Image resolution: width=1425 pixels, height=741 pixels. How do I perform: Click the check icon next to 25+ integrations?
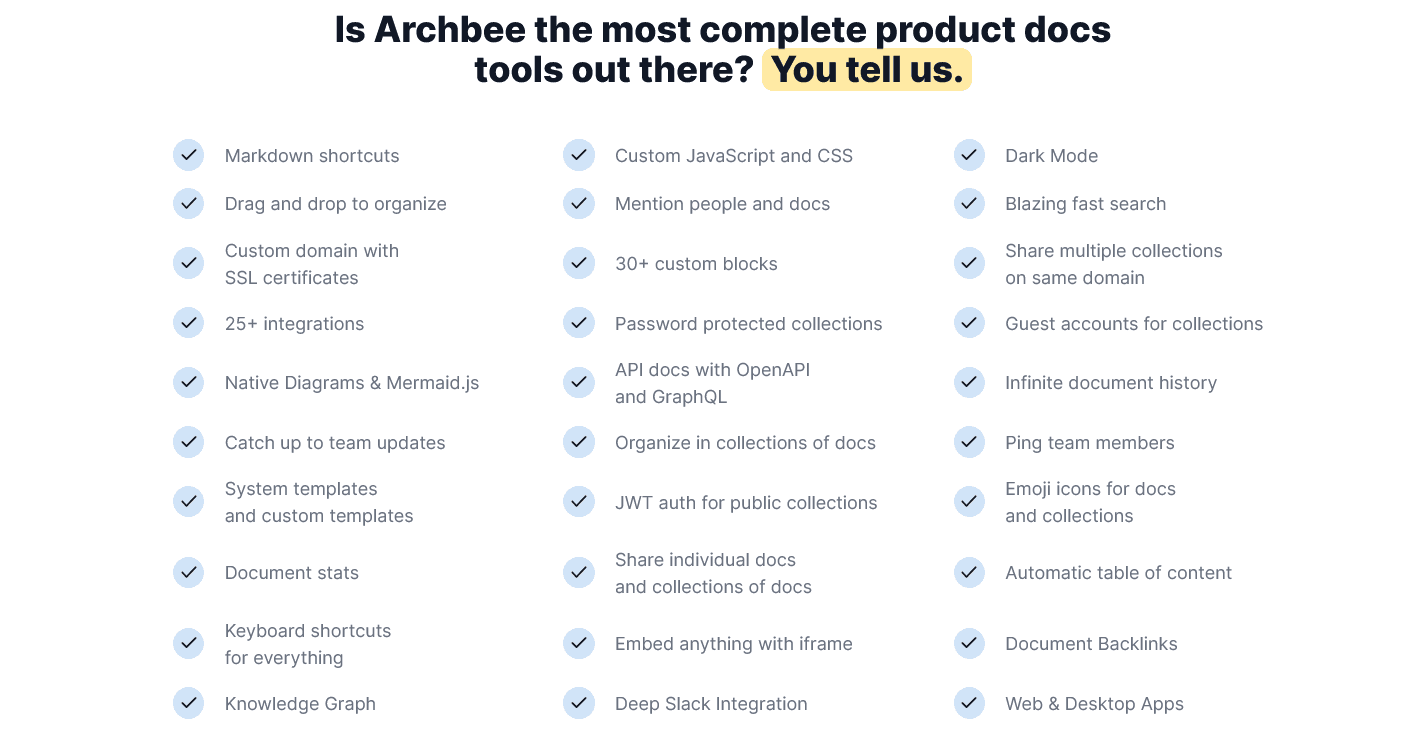point(188,323)
